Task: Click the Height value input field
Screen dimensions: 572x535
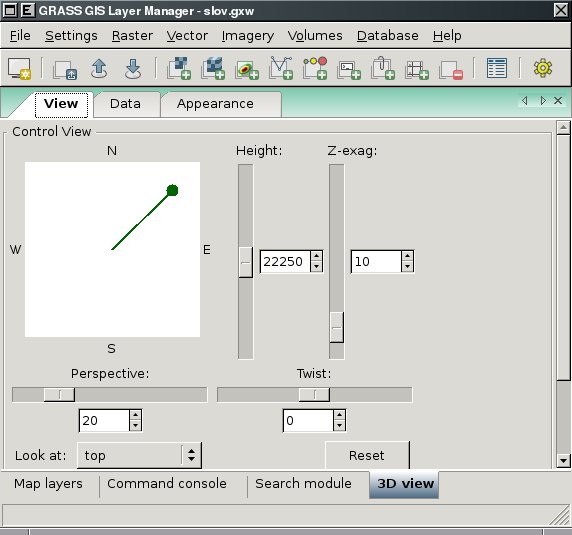Action: click(x=285, y=261)
